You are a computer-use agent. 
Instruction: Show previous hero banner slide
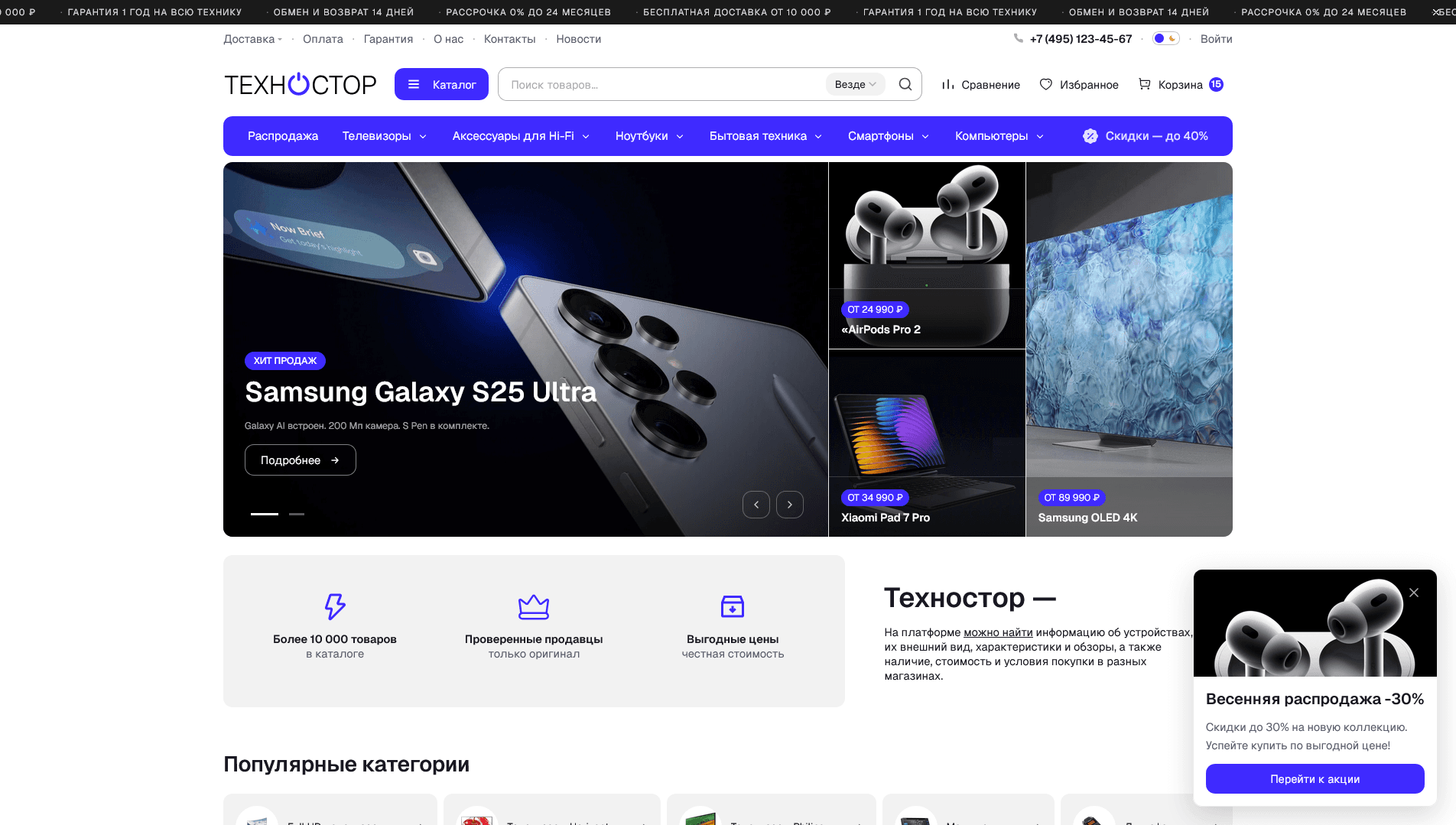click(x=756, y=505)
